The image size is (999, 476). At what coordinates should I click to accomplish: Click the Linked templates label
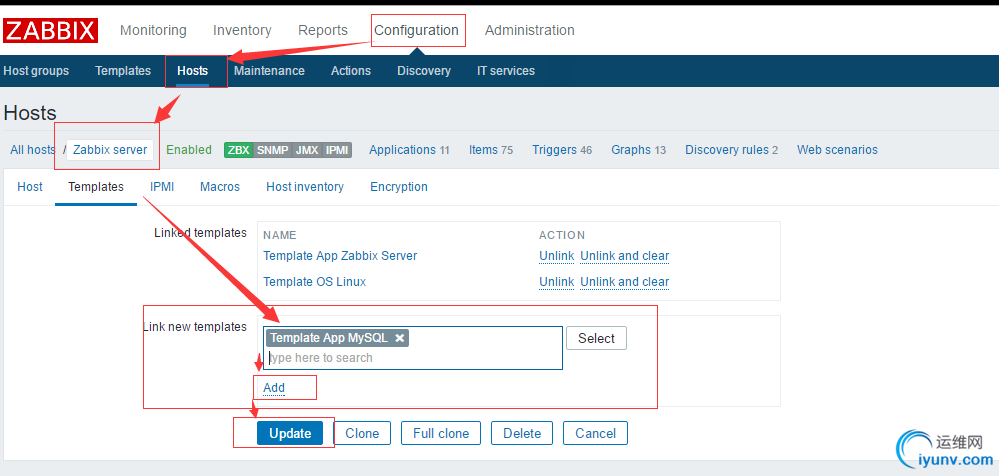200,233
